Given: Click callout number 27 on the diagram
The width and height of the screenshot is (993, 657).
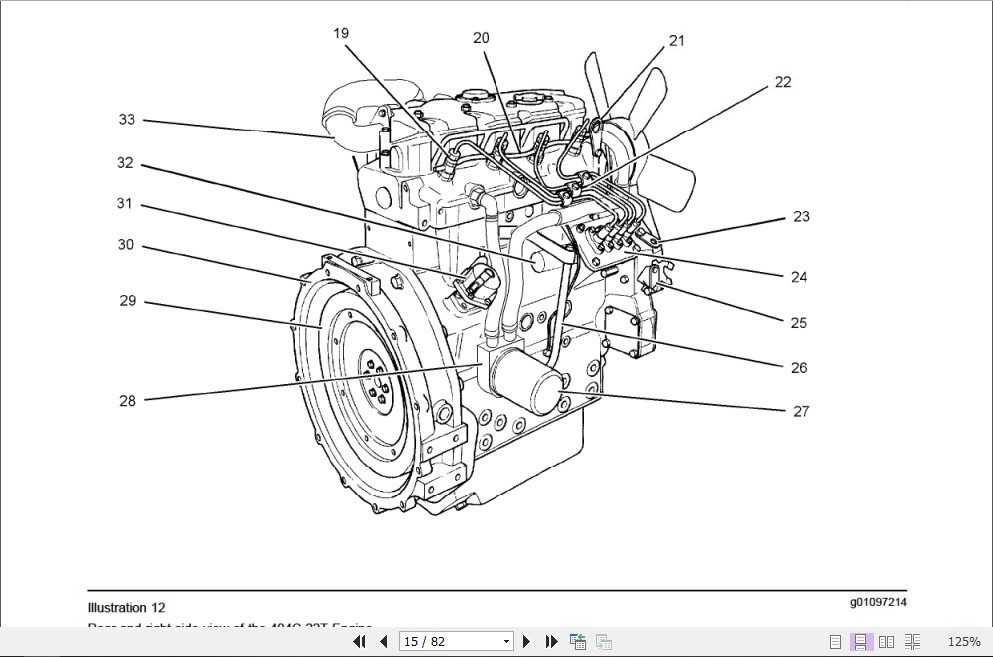Looking at the screenshot, I should click(x=800, y=410).
